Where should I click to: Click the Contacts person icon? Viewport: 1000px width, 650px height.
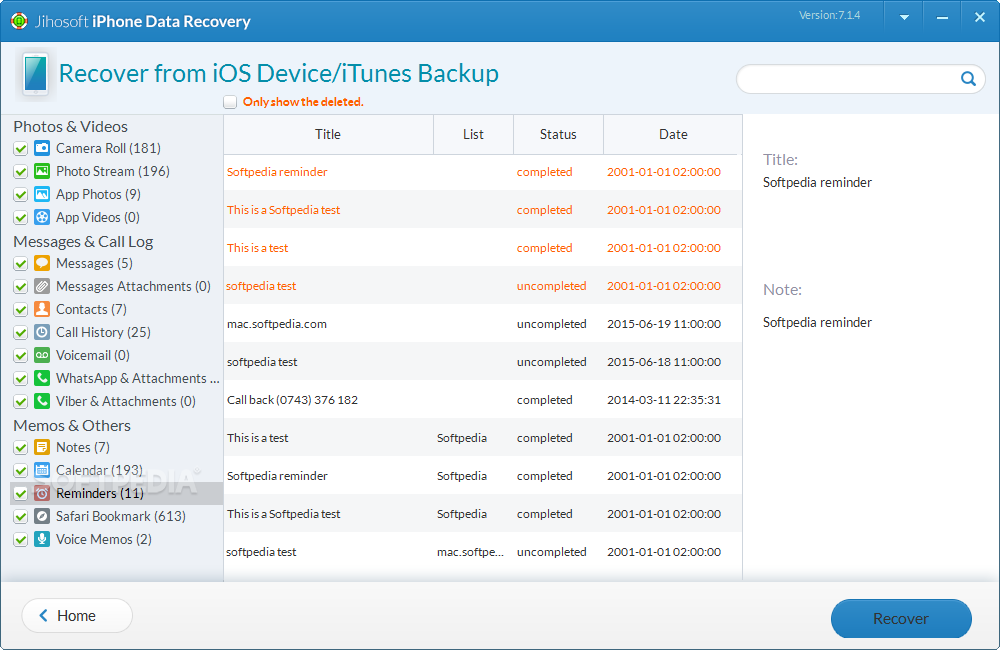pos(42,309)
